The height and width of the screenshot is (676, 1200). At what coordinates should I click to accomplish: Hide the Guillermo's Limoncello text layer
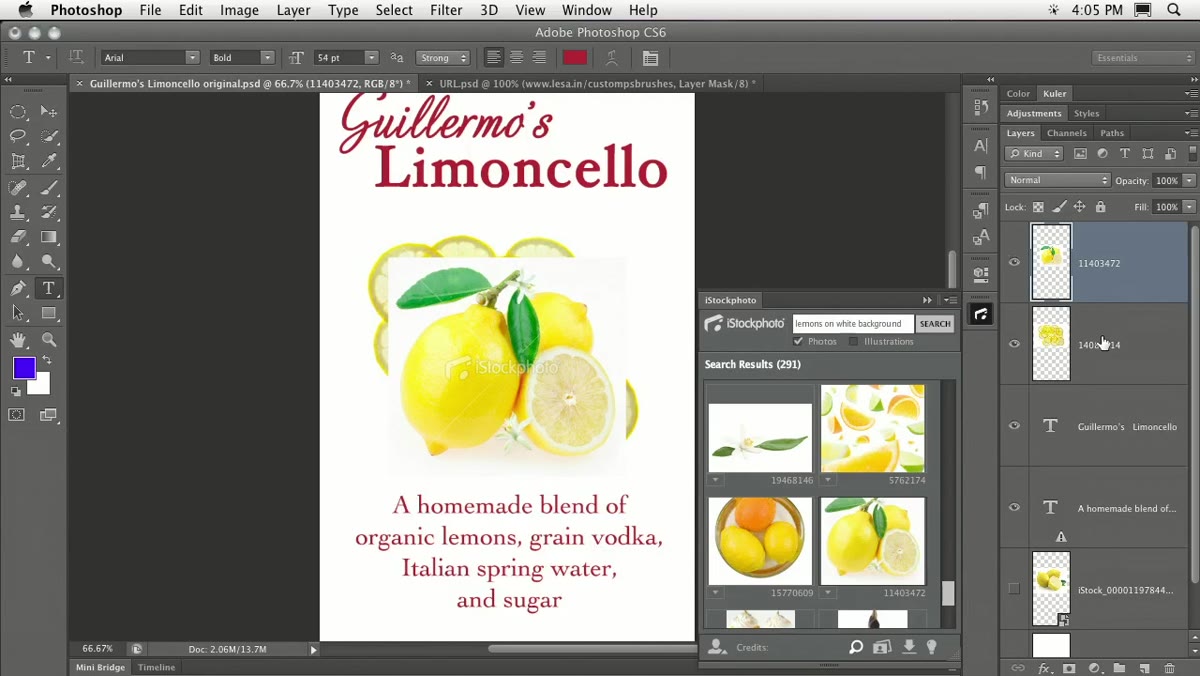pos(1014,426)
